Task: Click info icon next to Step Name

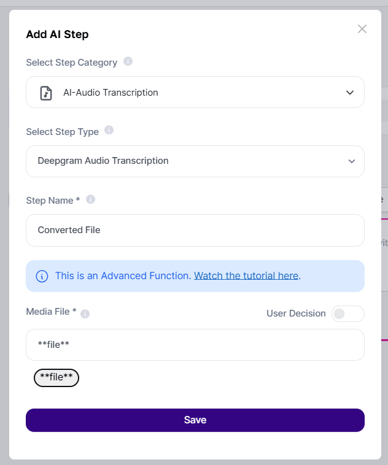Action: pyautogui.click(x=90, y=199)
